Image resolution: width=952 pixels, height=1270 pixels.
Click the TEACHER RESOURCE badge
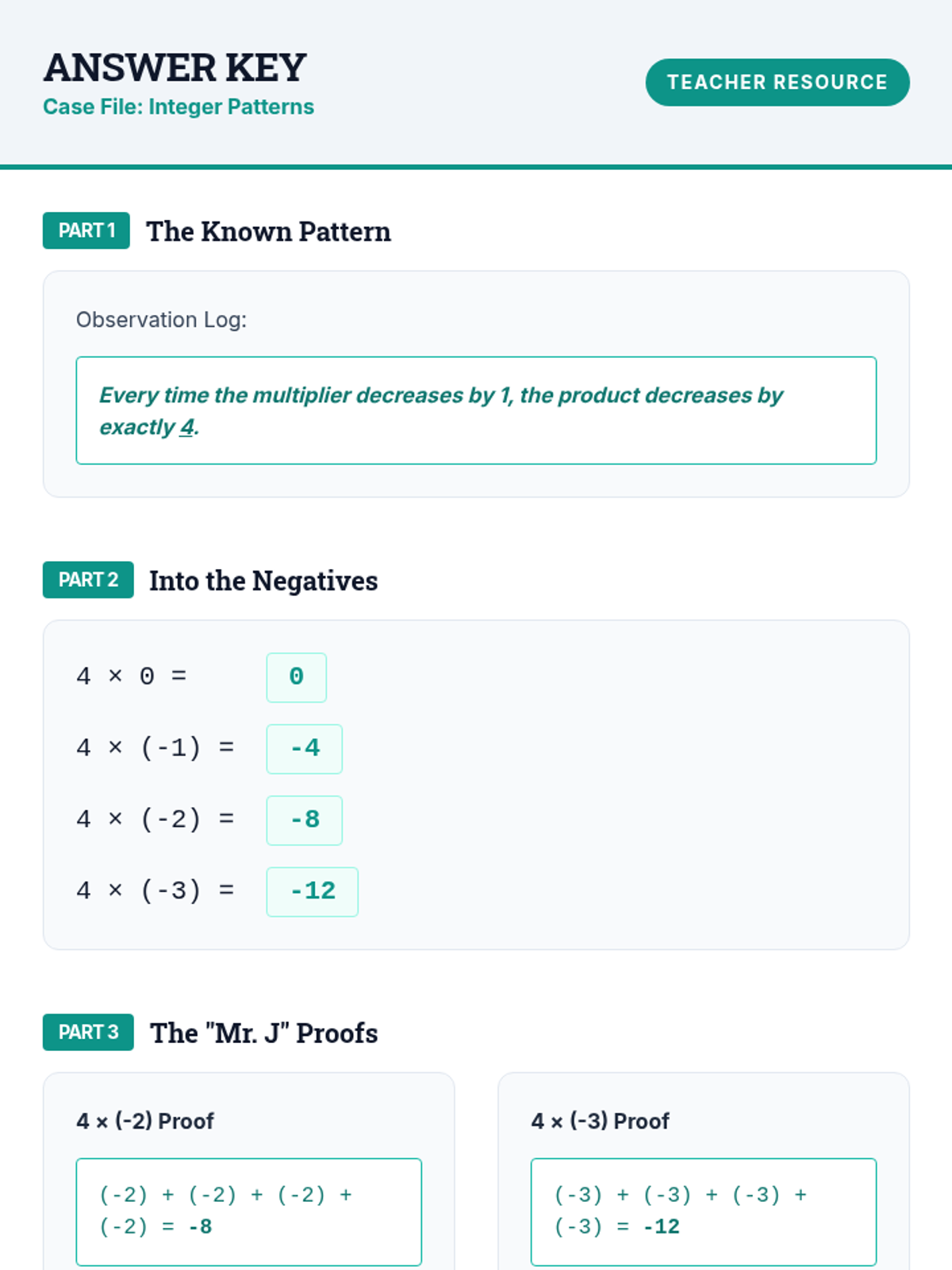tap(777, 83)
